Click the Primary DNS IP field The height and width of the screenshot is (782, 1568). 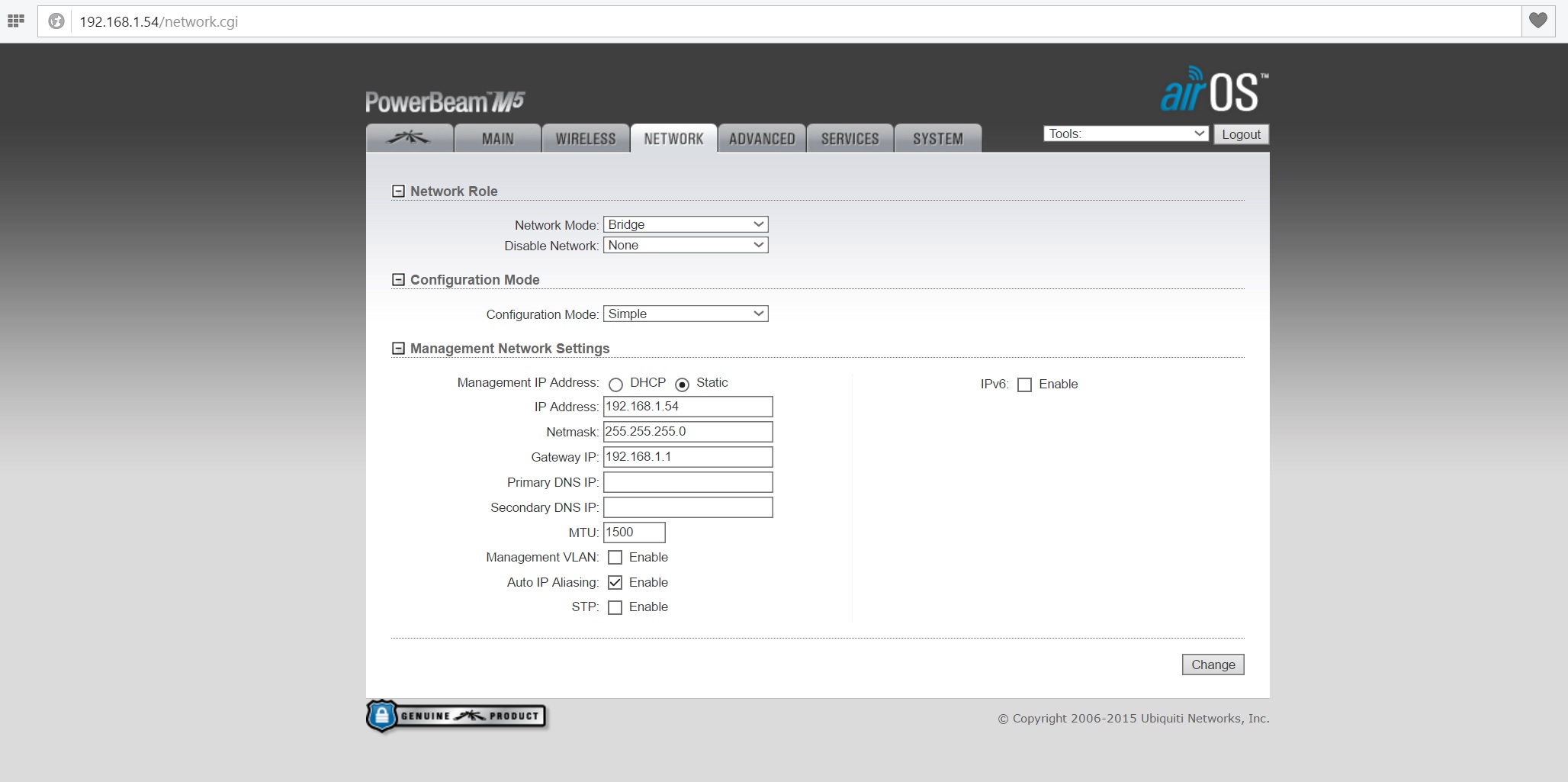(688, 482)
